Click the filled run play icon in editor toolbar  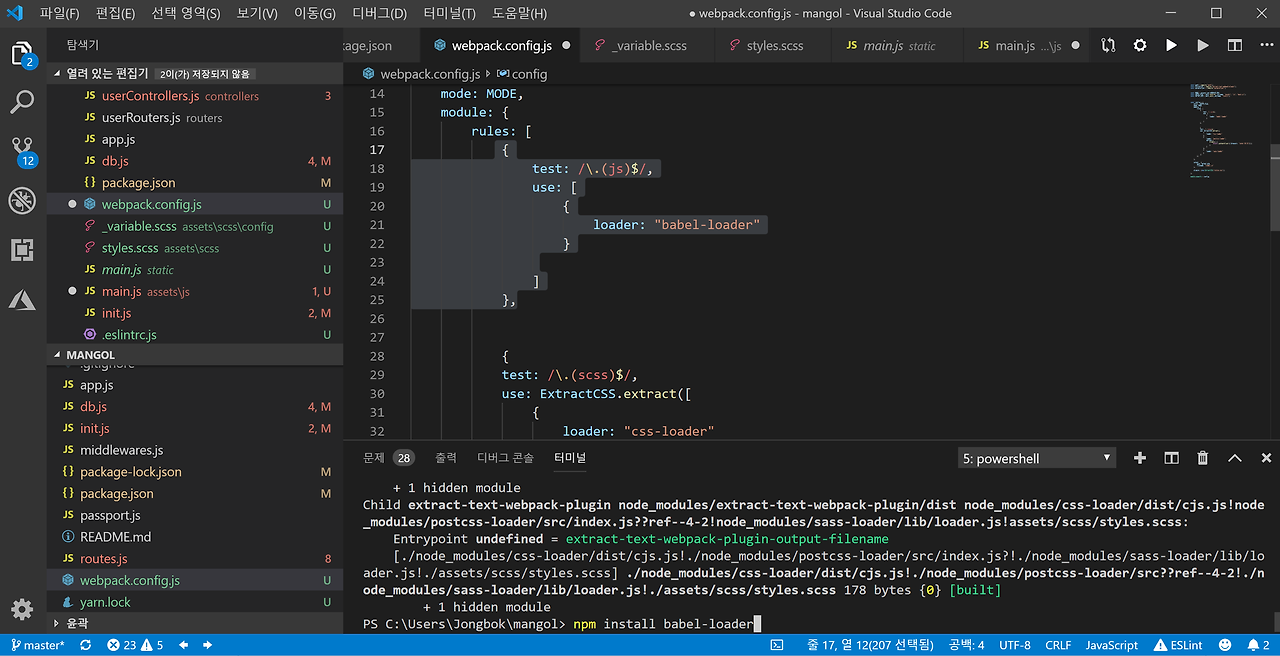[1171, 45]
